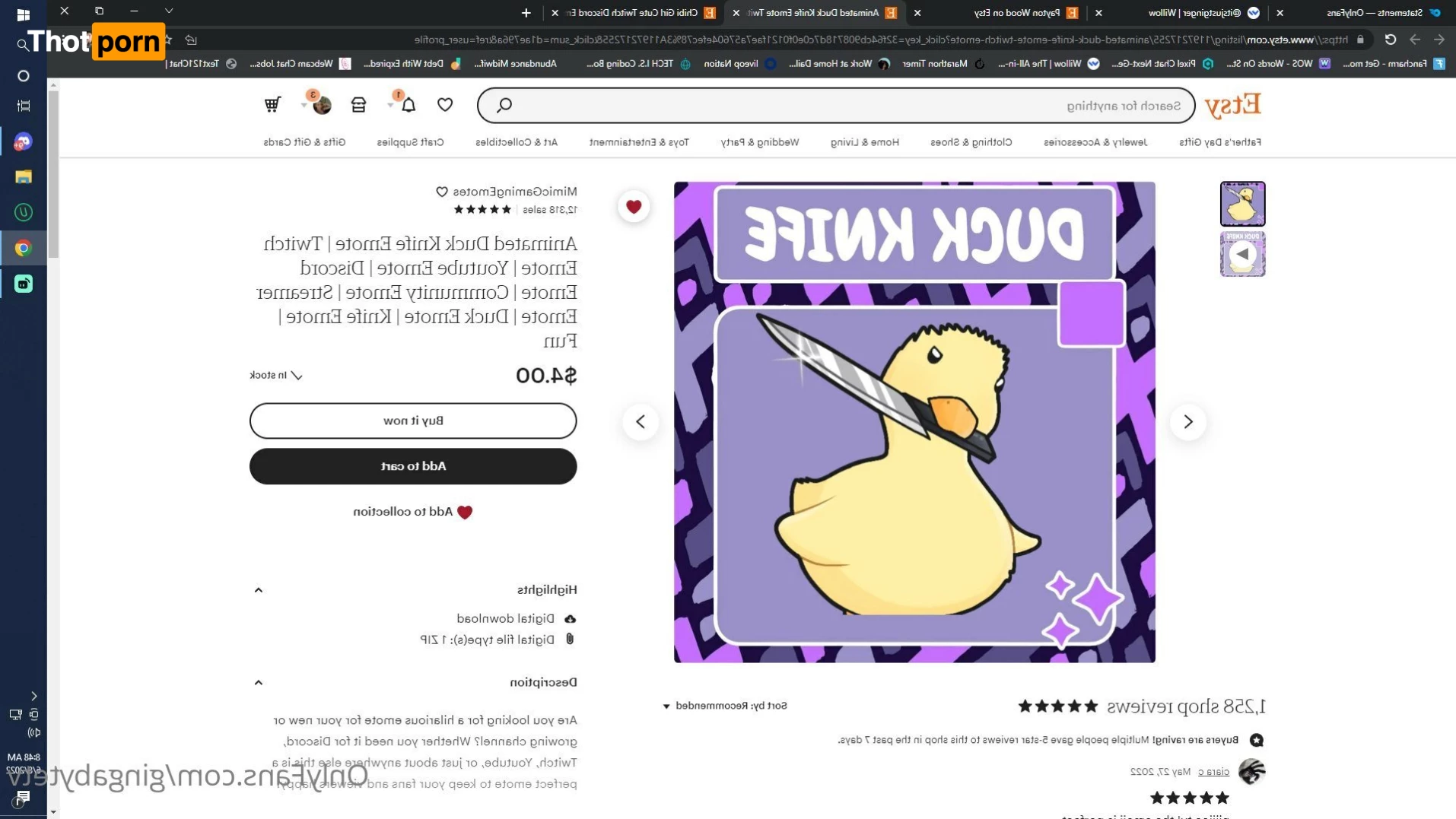This screenshot has width=1456, height=819.
Task: Toggle the bookmark star in address bar
Action: (x=167, y=40)
